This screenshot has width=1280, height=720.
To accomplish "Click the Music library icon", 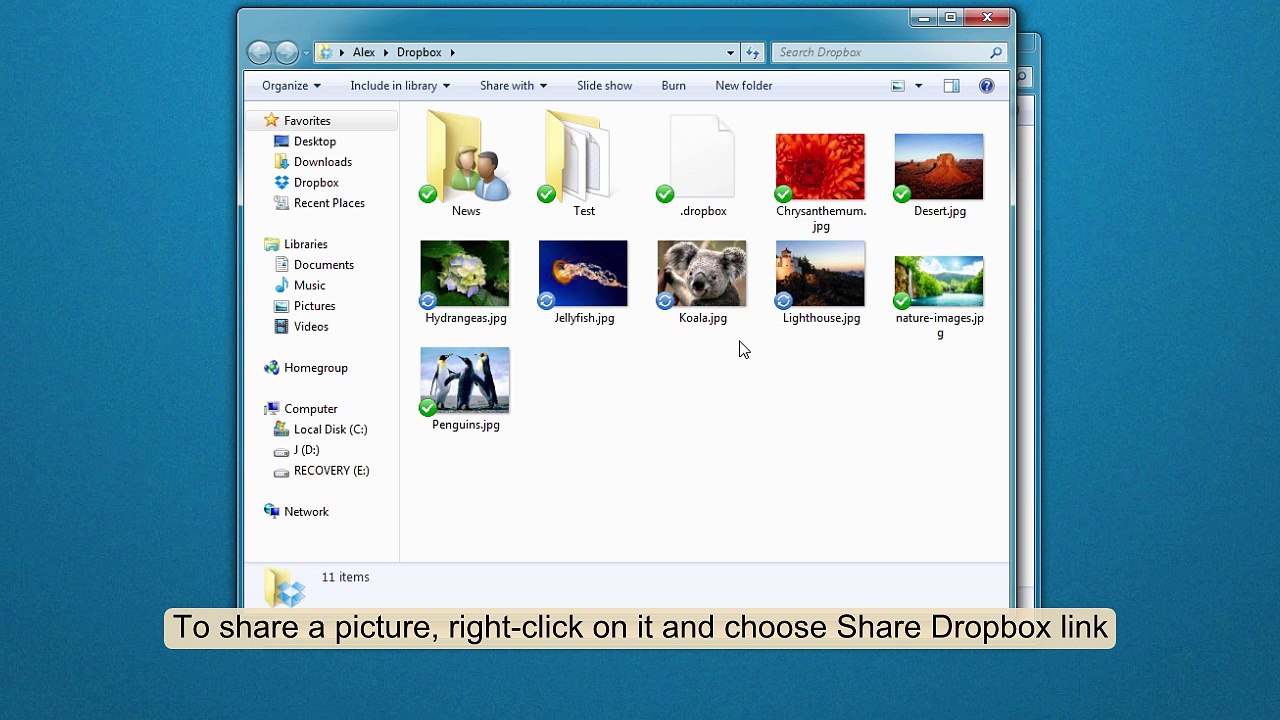I will (x=282, y=286).
